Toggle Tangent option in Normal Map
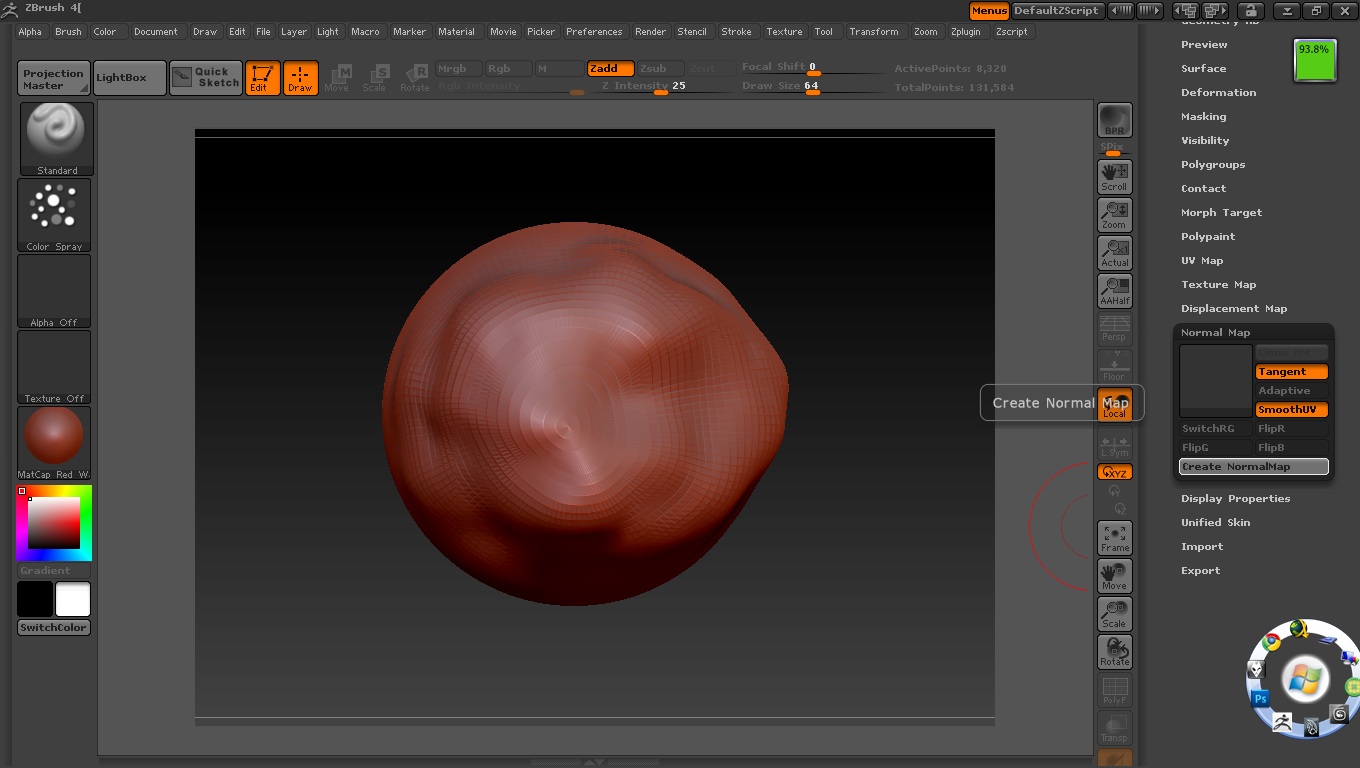Screen dimensions: 1360x768 pyautogui.click(x=1292, y=372)
